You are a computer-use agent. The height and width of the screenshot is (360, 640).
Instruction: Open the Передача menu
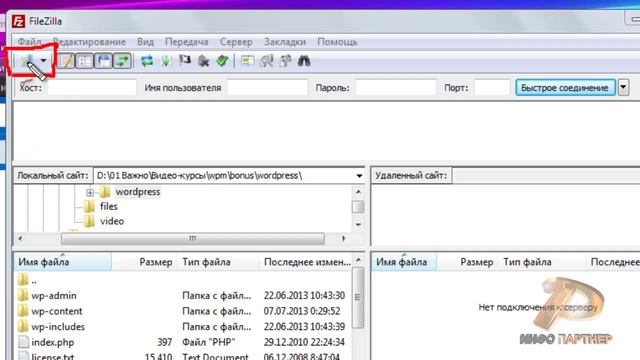[187, 42]
